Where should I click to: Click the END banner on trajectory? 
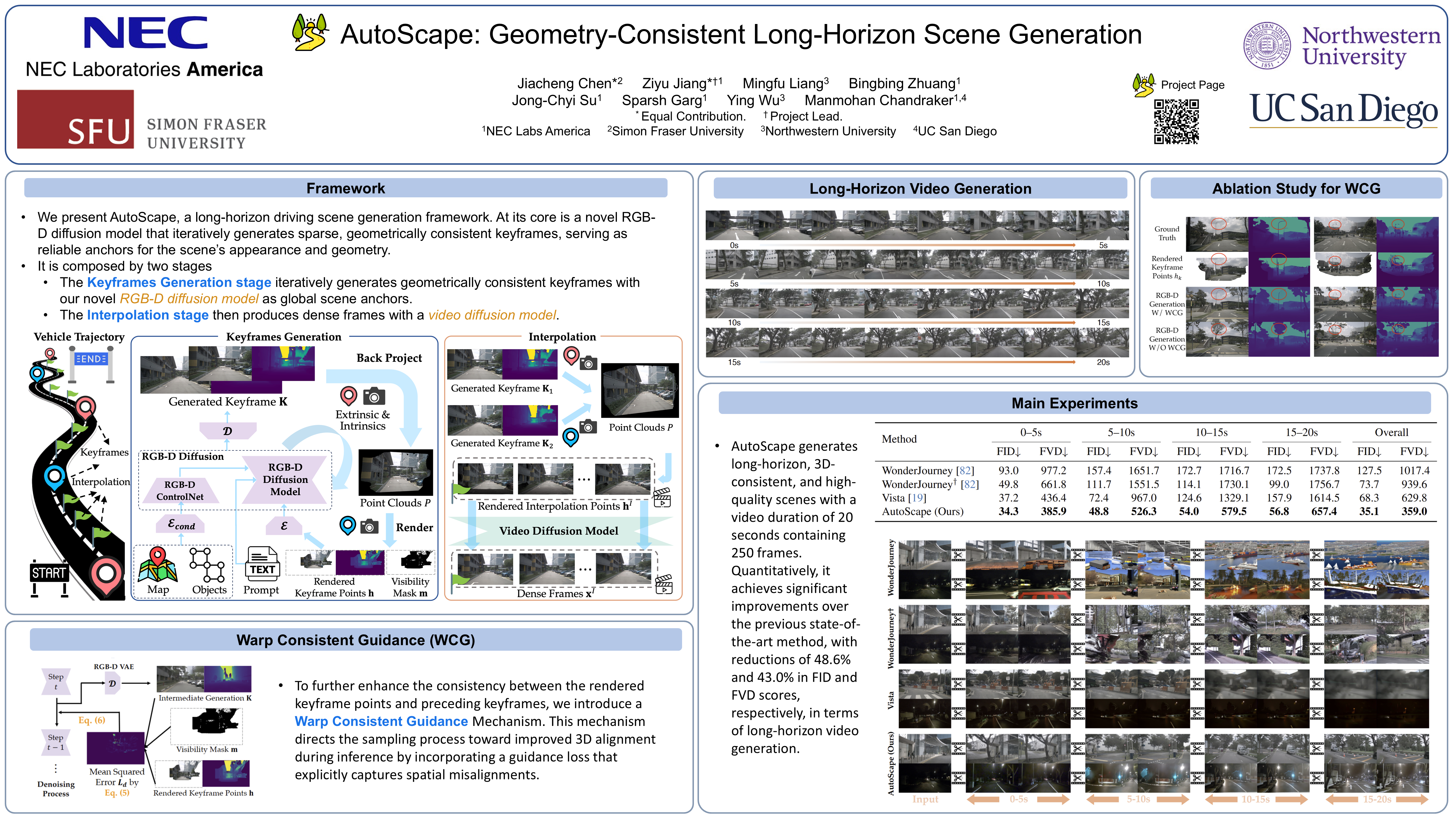92,359
